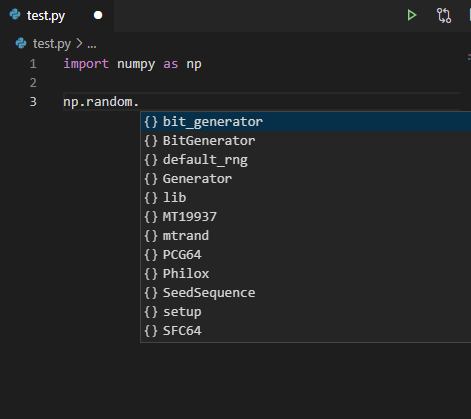Pick Generator from the suggestion list
Image resolution: width=471 pixels, height=419 pixels.
point(306,179)
